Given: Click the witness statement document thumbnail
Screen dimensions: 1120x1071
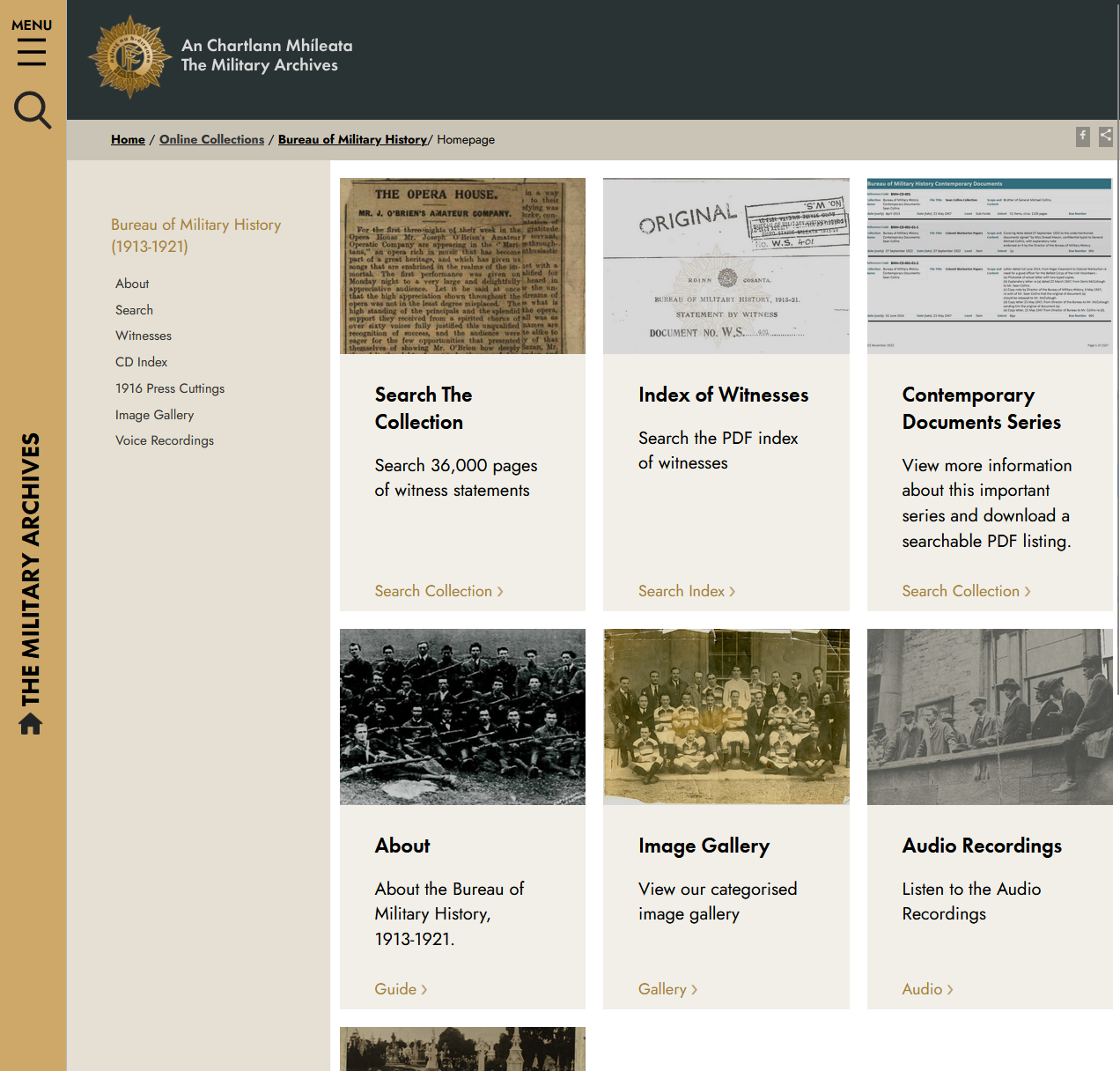Looking at the screenshot, I should coord(726,266).
